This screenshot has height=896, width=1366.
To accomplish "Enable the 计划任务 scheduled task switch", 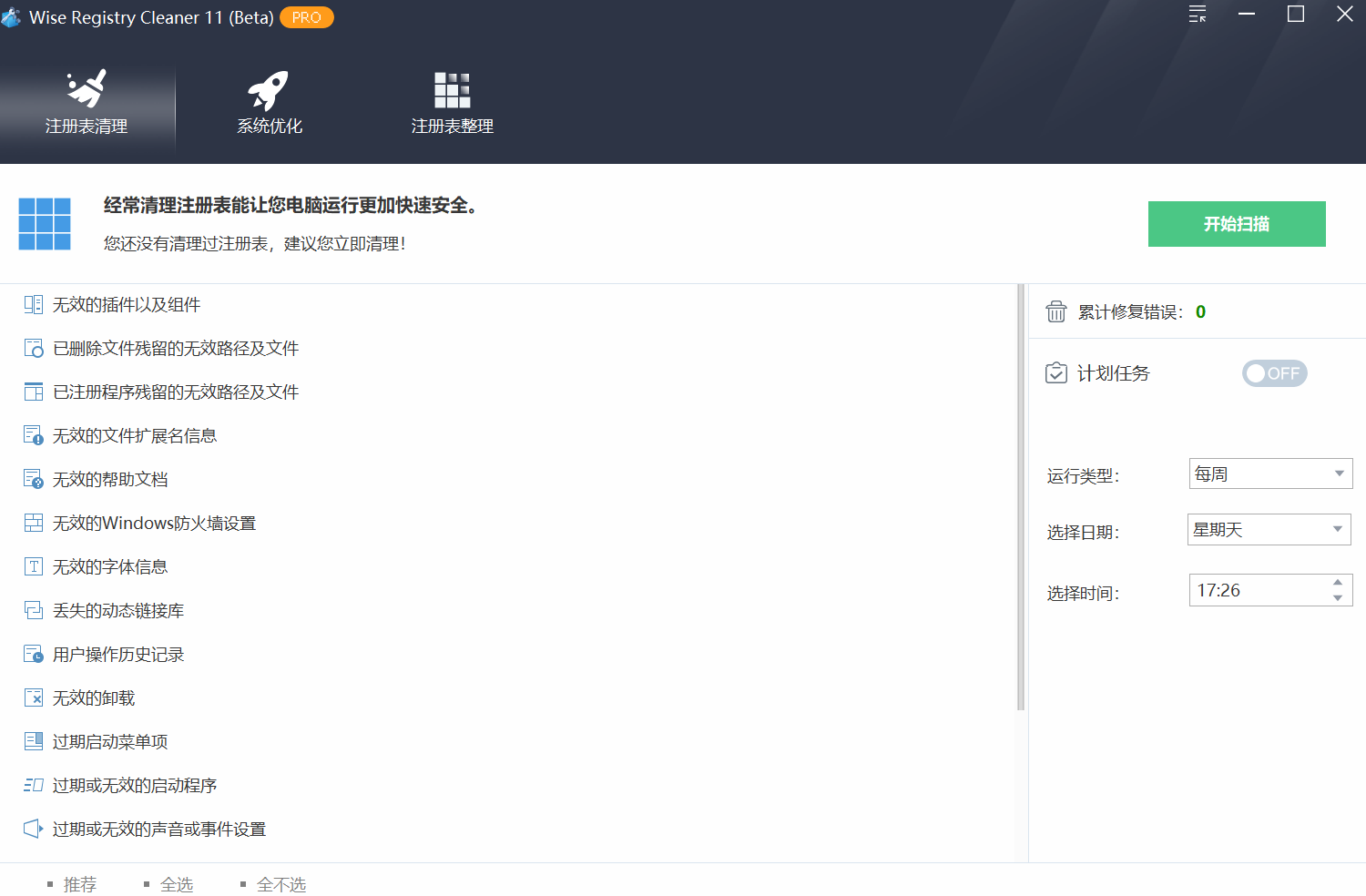I will (1274, 372).
